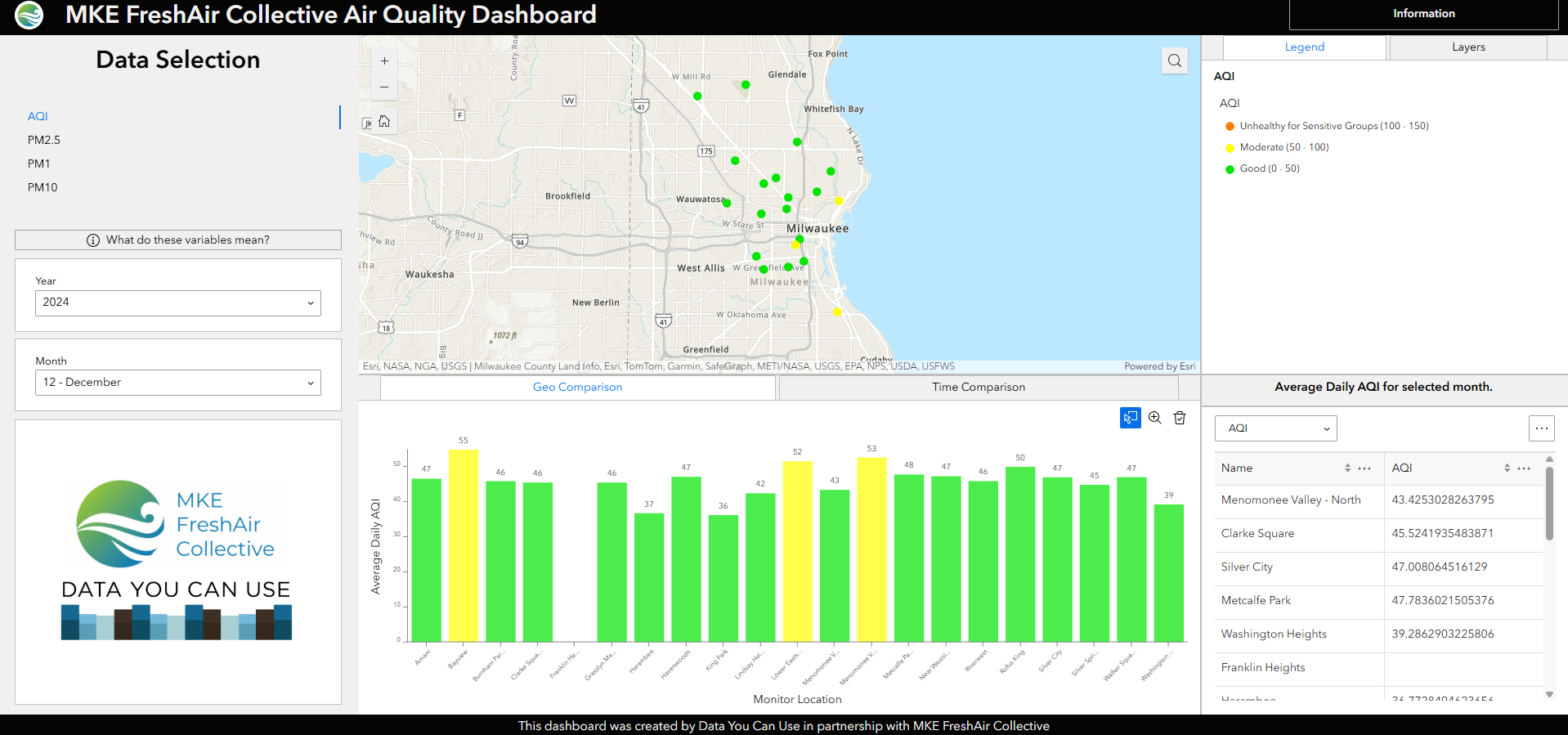Toggle the chart selection mode tool
Viewport: 1568px width, 735px height.
point(1130,418)
